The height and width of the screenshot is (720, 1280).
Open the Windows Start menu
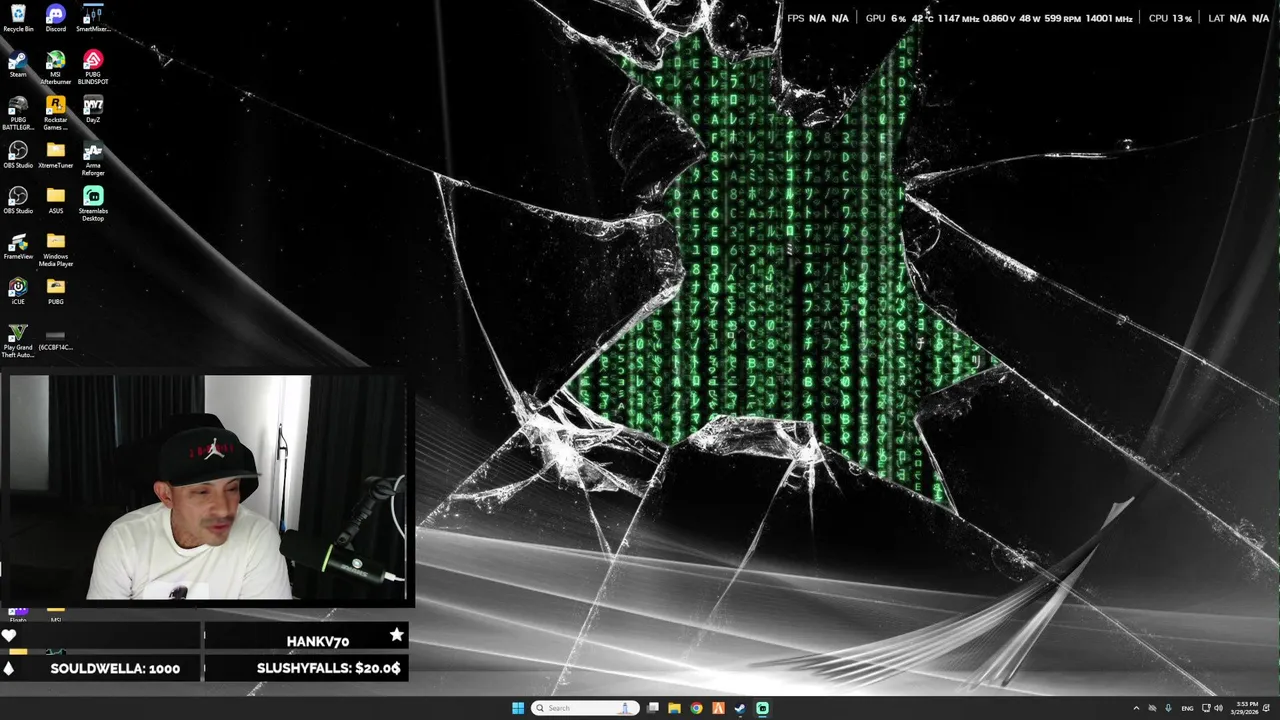(x=518, y=708)
